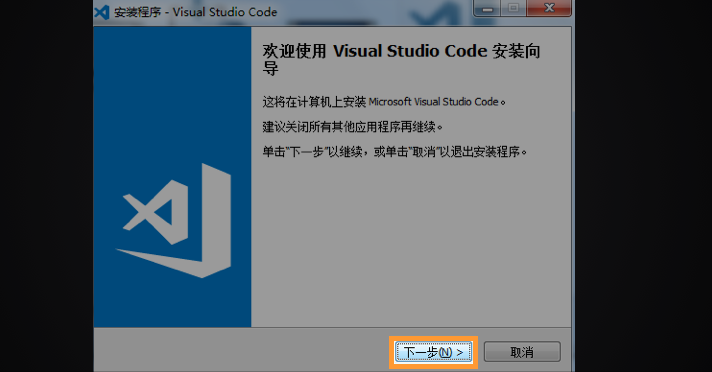712x372 pixels.
Task: Click title text 安装程序 - Visual Studio Code
Action: click(195, 12)
